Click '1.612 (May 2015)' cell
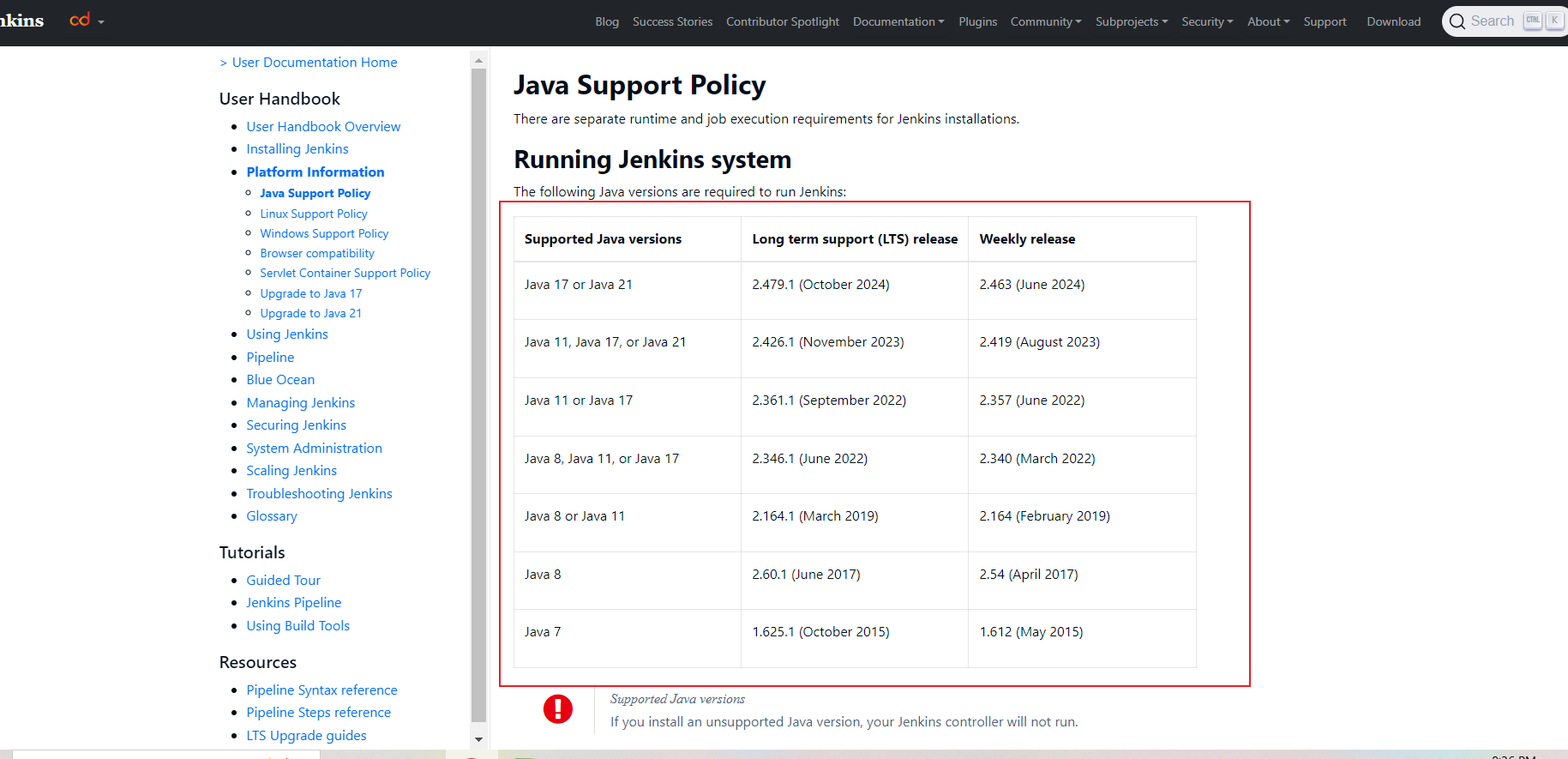Viewport: 1568px width, 759px height. (x=1082, y=639)
